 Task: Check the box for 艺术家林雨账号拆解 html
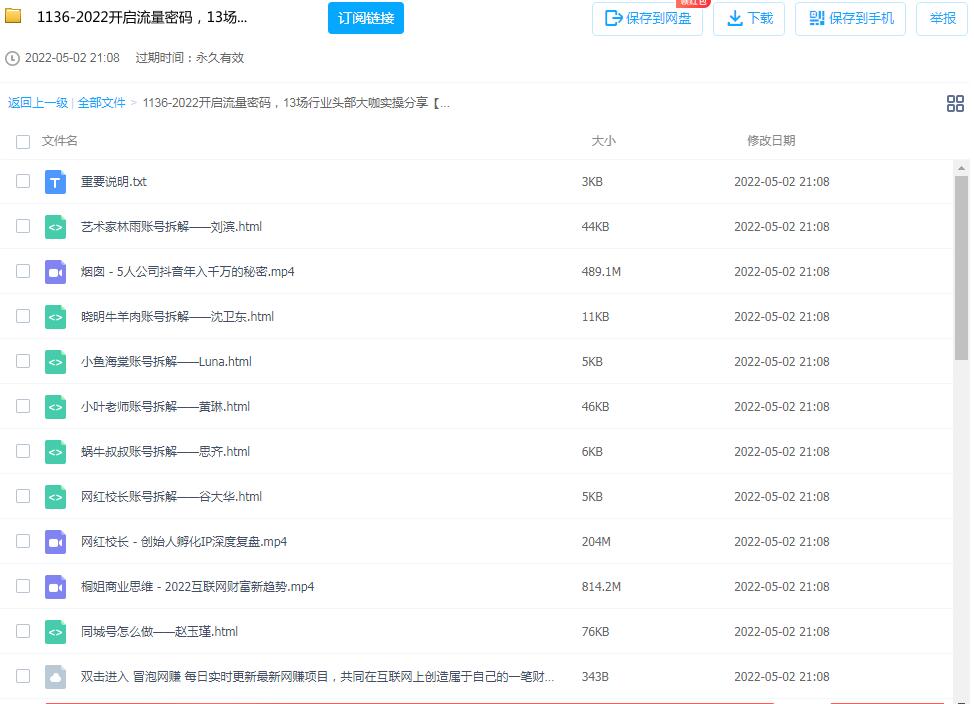click(23, 226)
